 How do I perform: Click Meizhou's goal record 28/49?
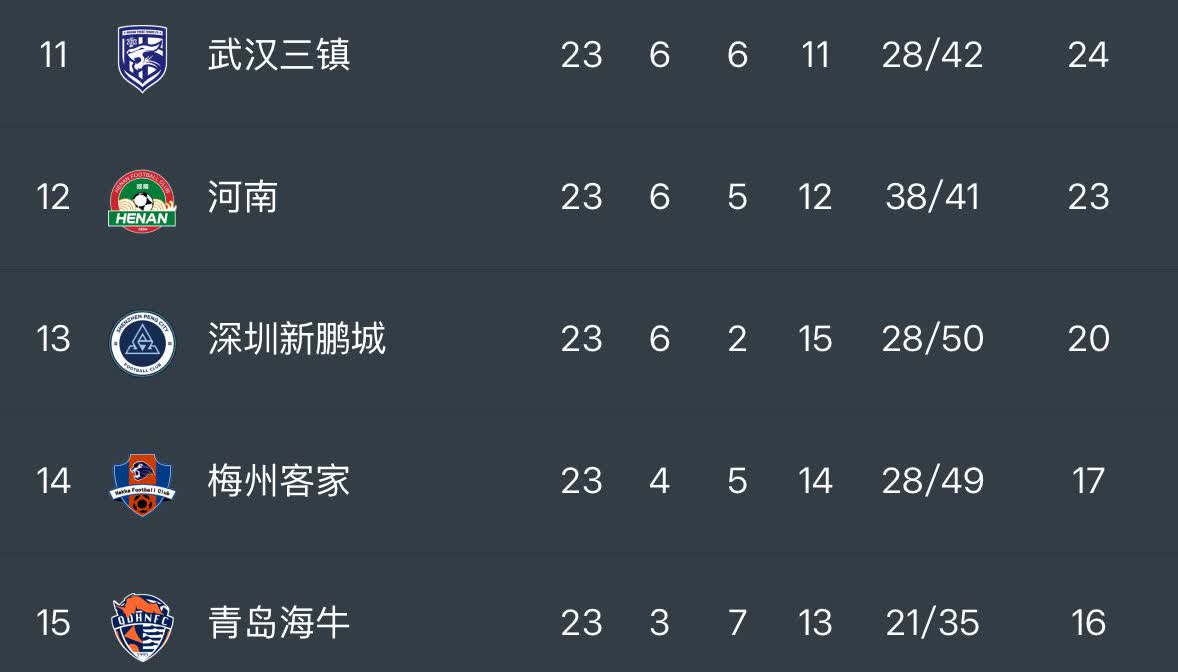click(x=932, y=481)
